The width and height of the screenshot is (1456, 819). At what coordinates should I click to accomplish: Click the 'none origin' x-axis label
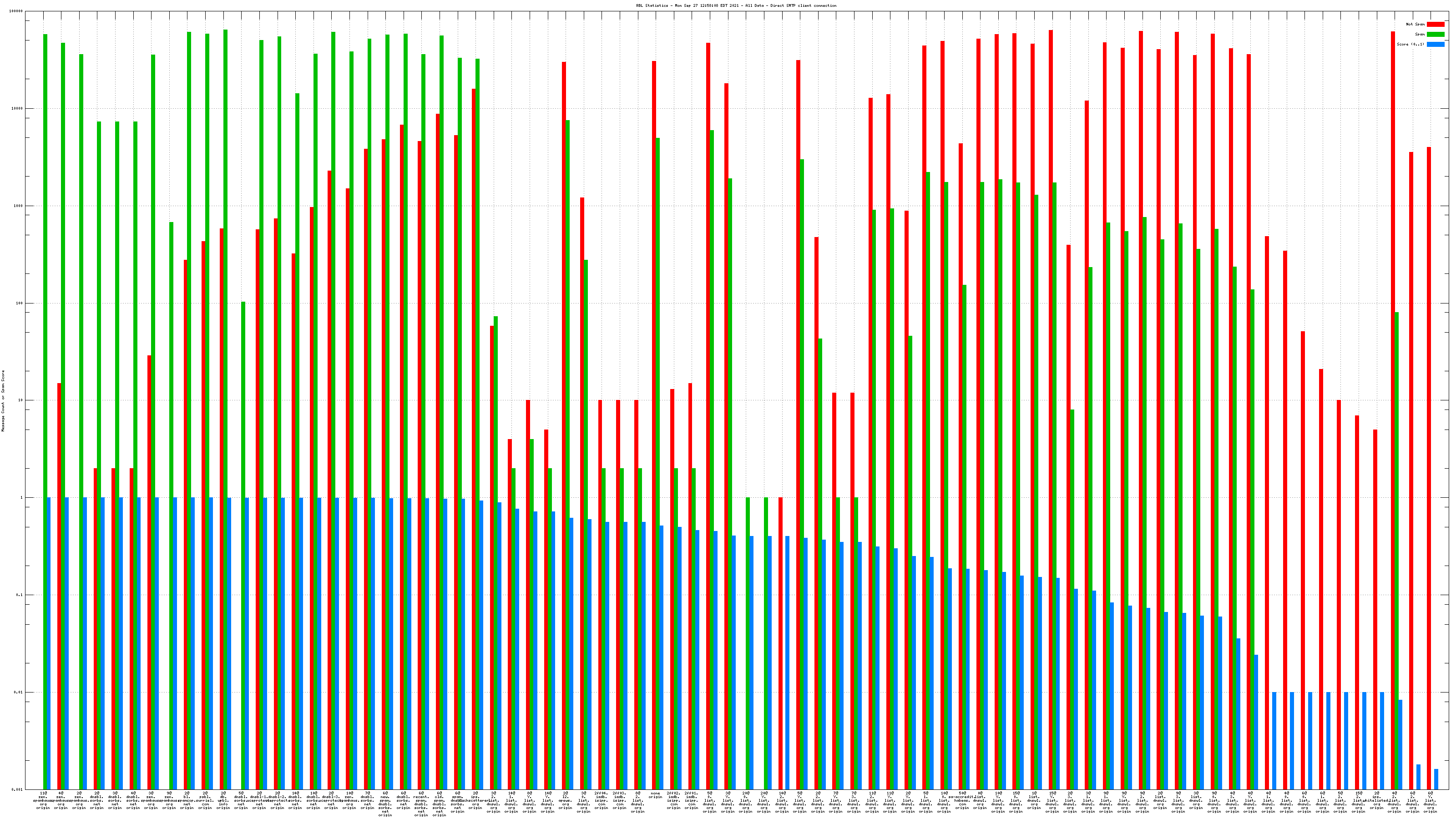click(655, 795)
